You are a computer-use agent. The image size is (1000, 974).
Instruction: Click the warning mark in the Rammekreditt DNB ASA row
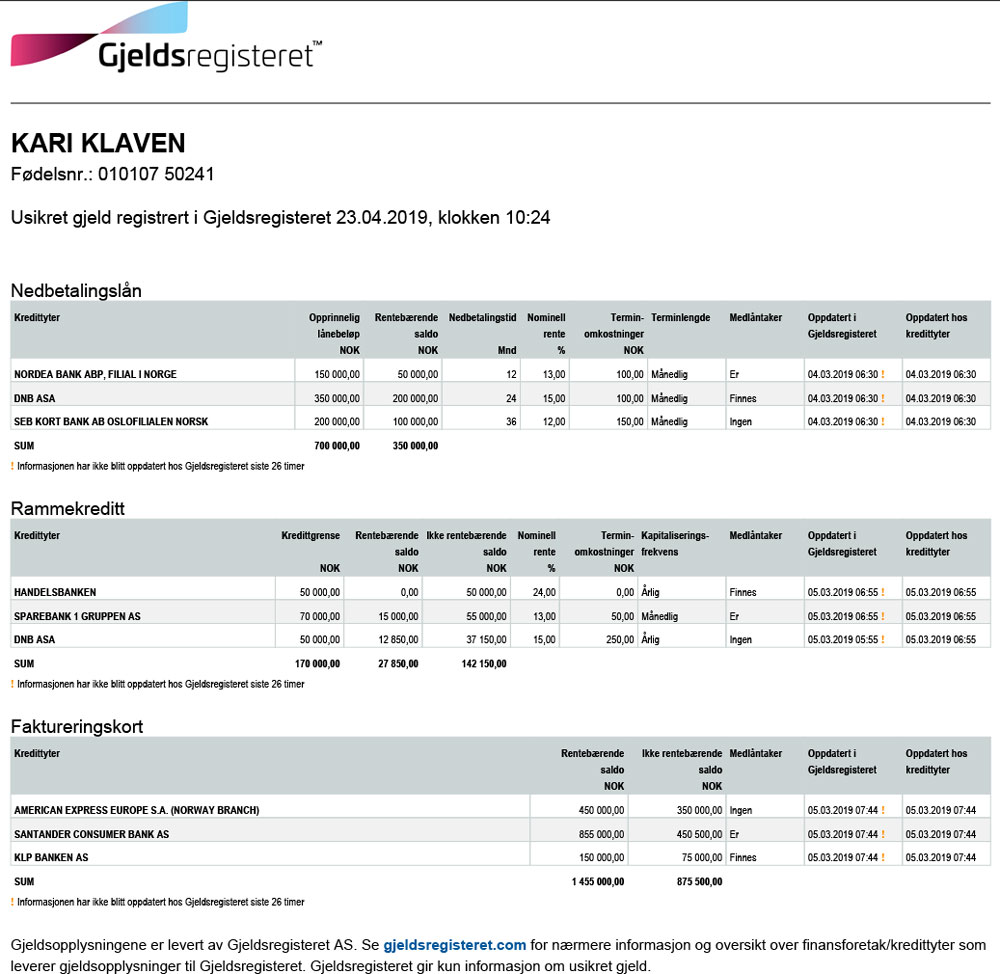[883, 640]
